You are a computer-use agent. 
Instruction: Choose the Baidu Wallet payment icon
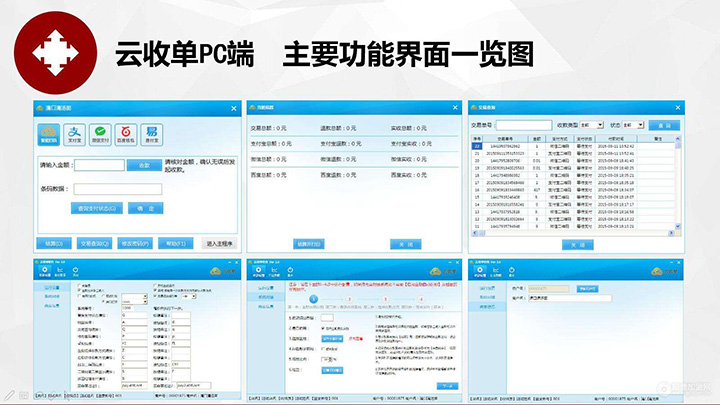[126, 133]
